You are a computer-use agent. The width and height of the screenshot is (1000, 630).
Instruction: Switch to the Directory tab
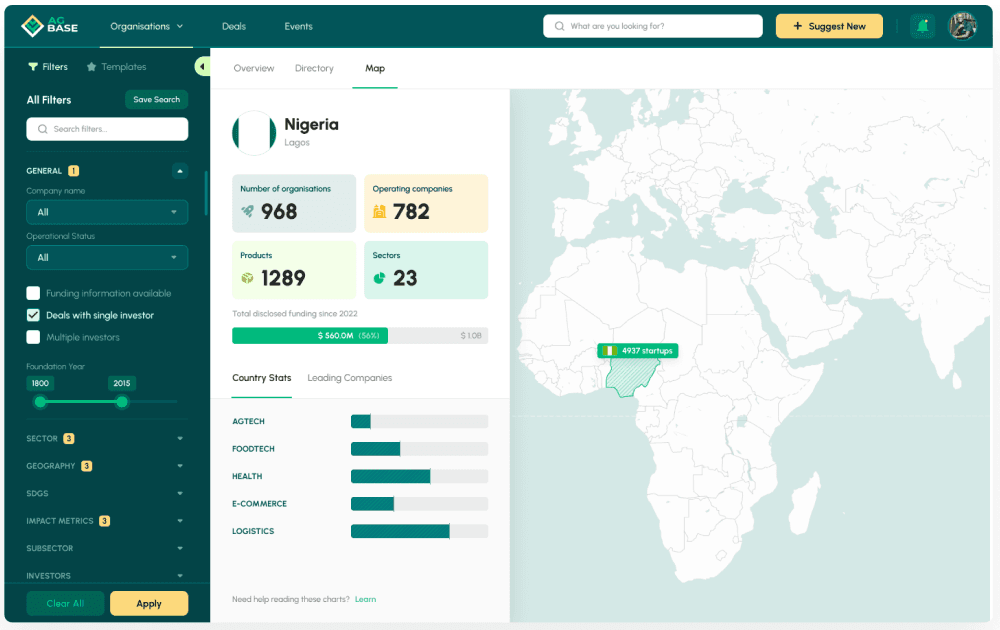tap(314, 68)
